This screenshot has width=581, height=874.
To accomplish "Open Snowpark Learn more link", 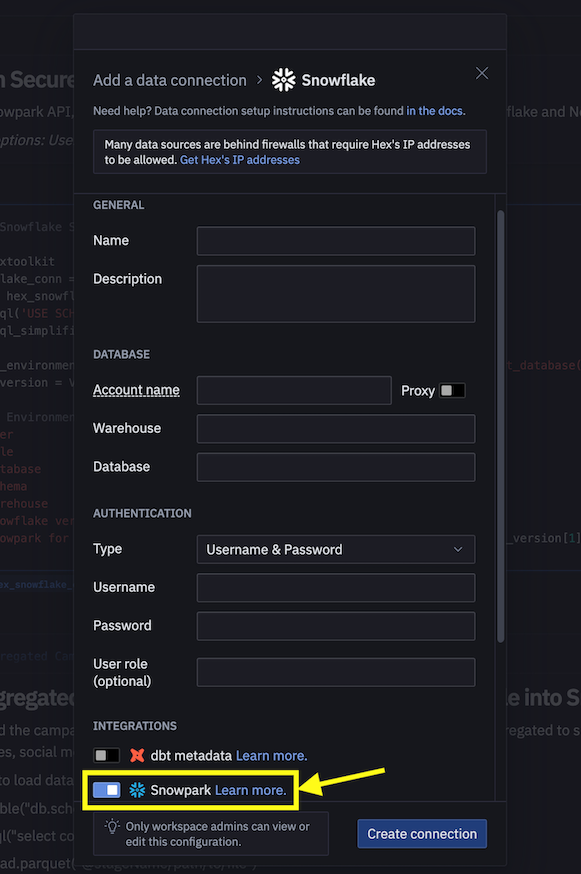I will [250, 790].
